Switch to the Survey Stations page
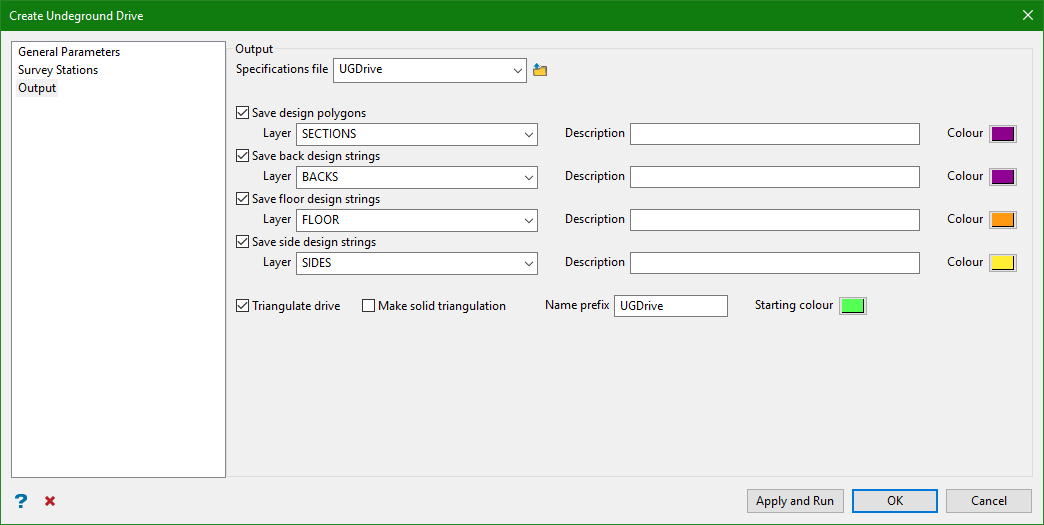Screen dimensions: 1044x525 (58, 70)
